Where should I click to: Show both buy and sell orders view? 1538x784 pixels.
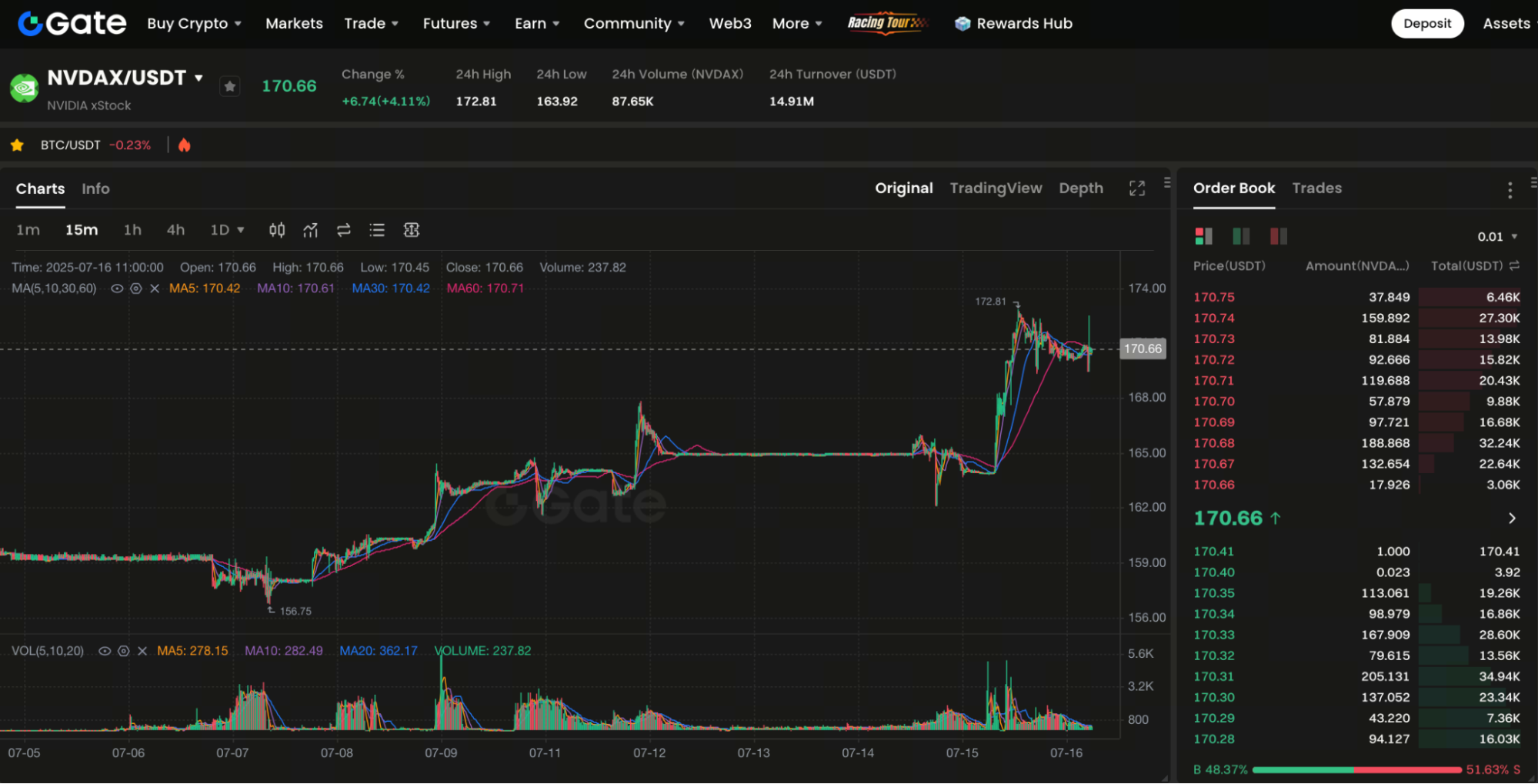point(1203,236)
